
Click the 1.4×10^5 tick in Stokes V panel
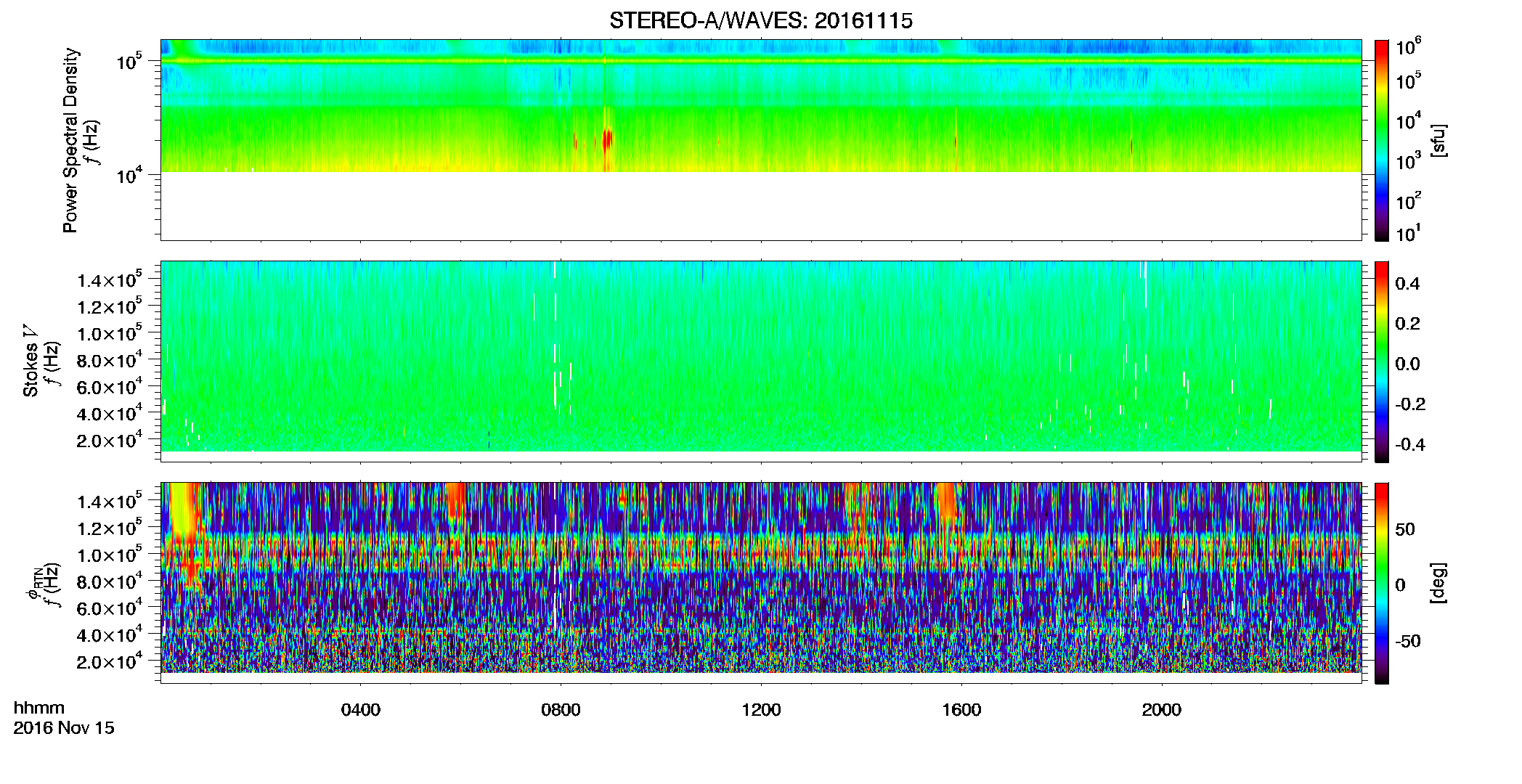click(x=110, y=279)
